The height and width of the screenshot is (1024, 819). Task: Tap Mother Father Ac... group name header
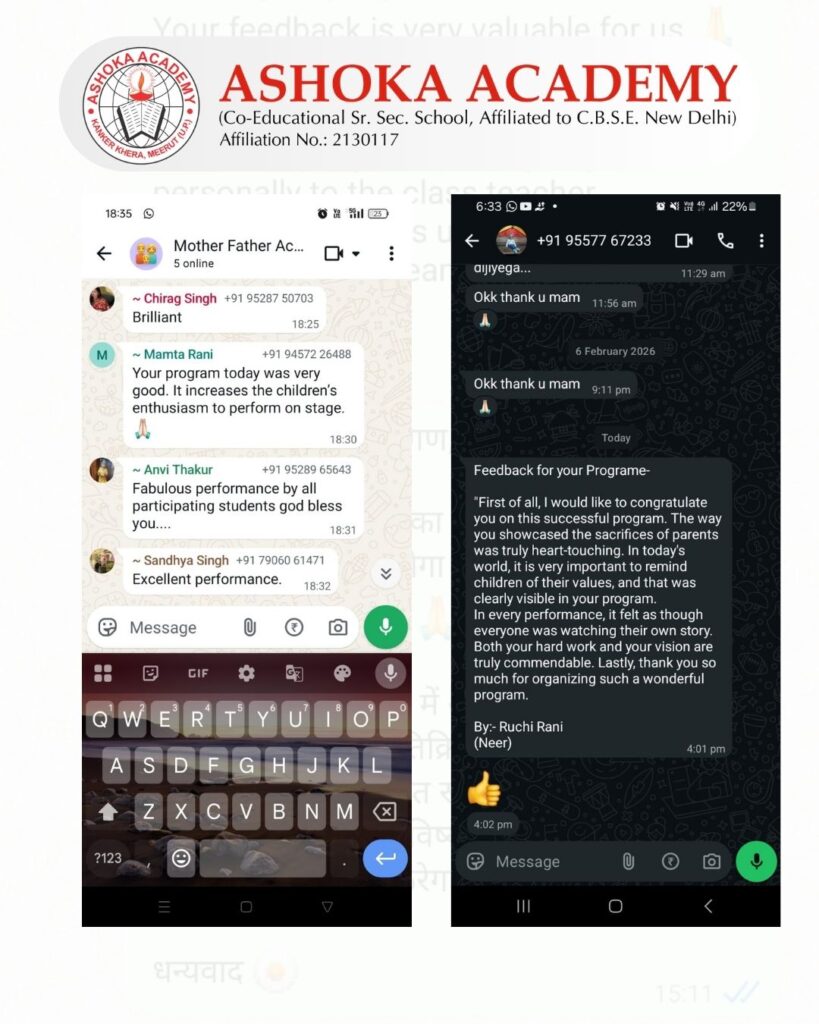[238, 246]
